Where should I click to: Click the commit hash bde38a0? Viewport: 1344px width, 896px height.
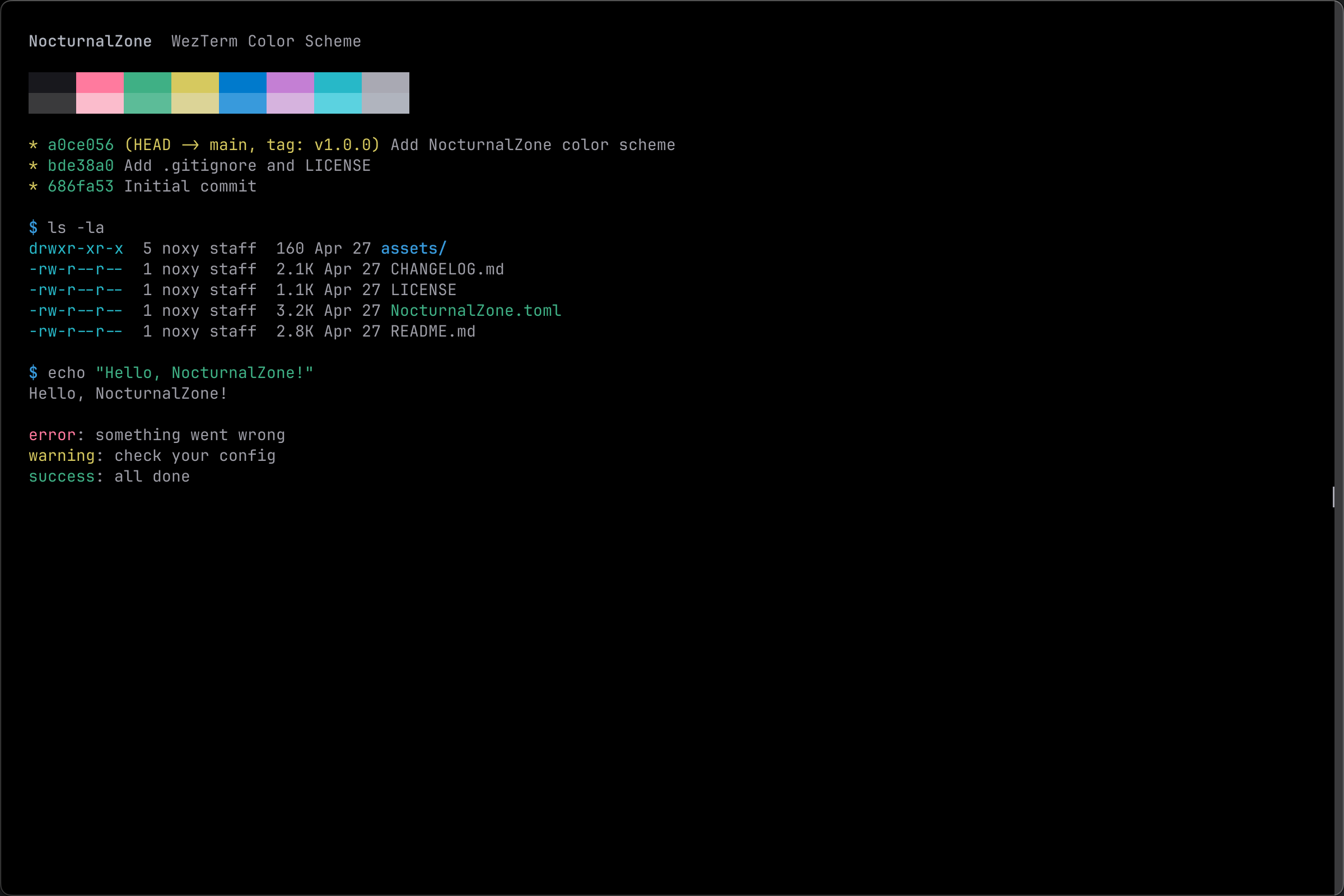point(81,166)
